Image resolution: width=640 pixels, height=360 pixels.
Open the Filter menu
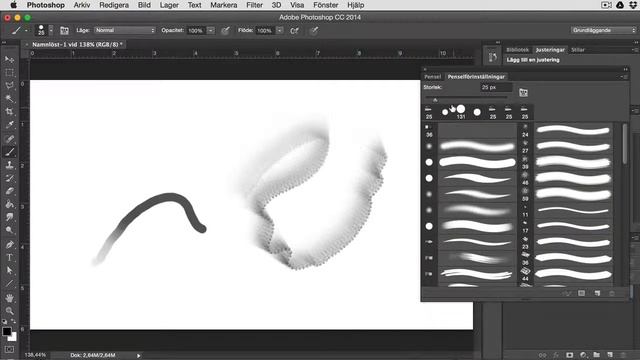point(254,5)
